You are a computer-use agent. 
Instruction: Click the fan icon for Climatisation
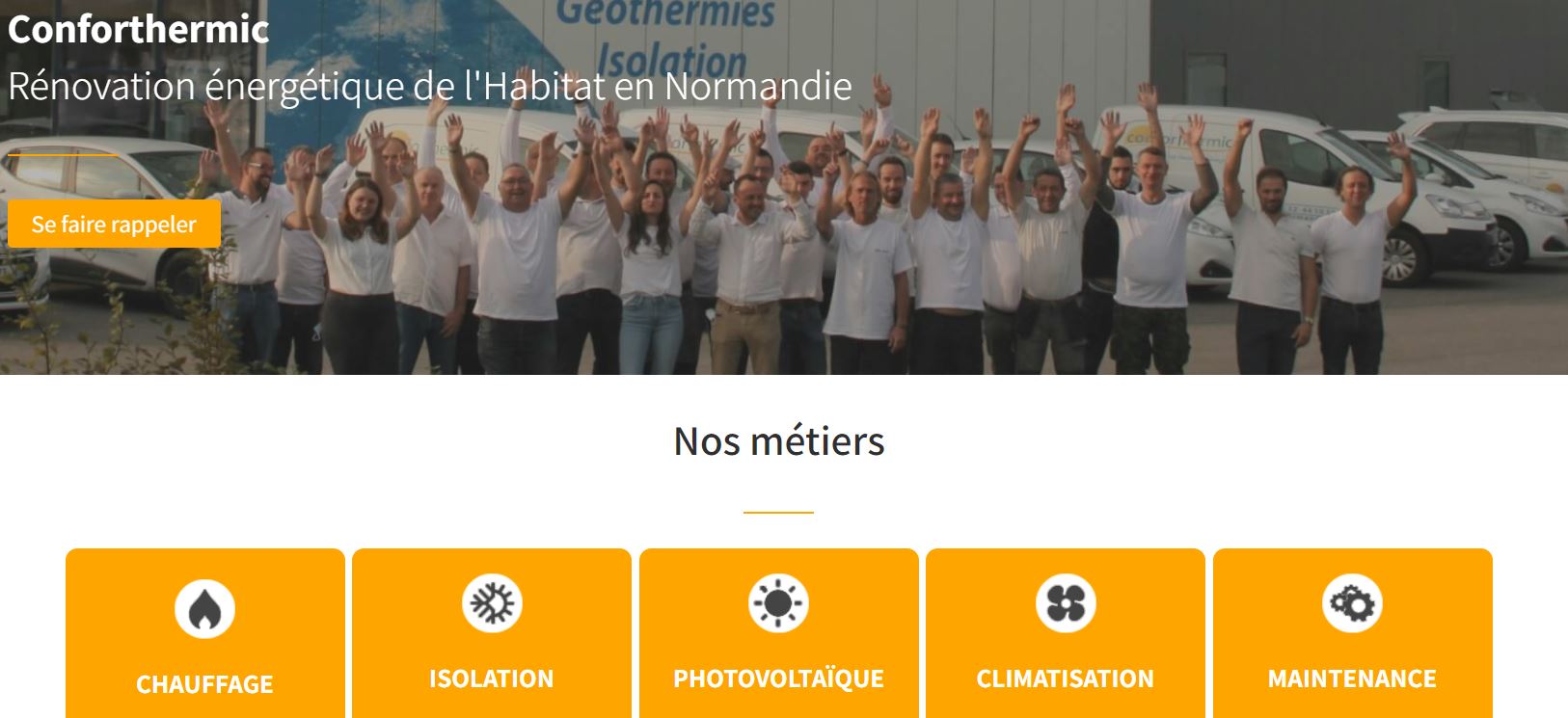point(1066,603)
